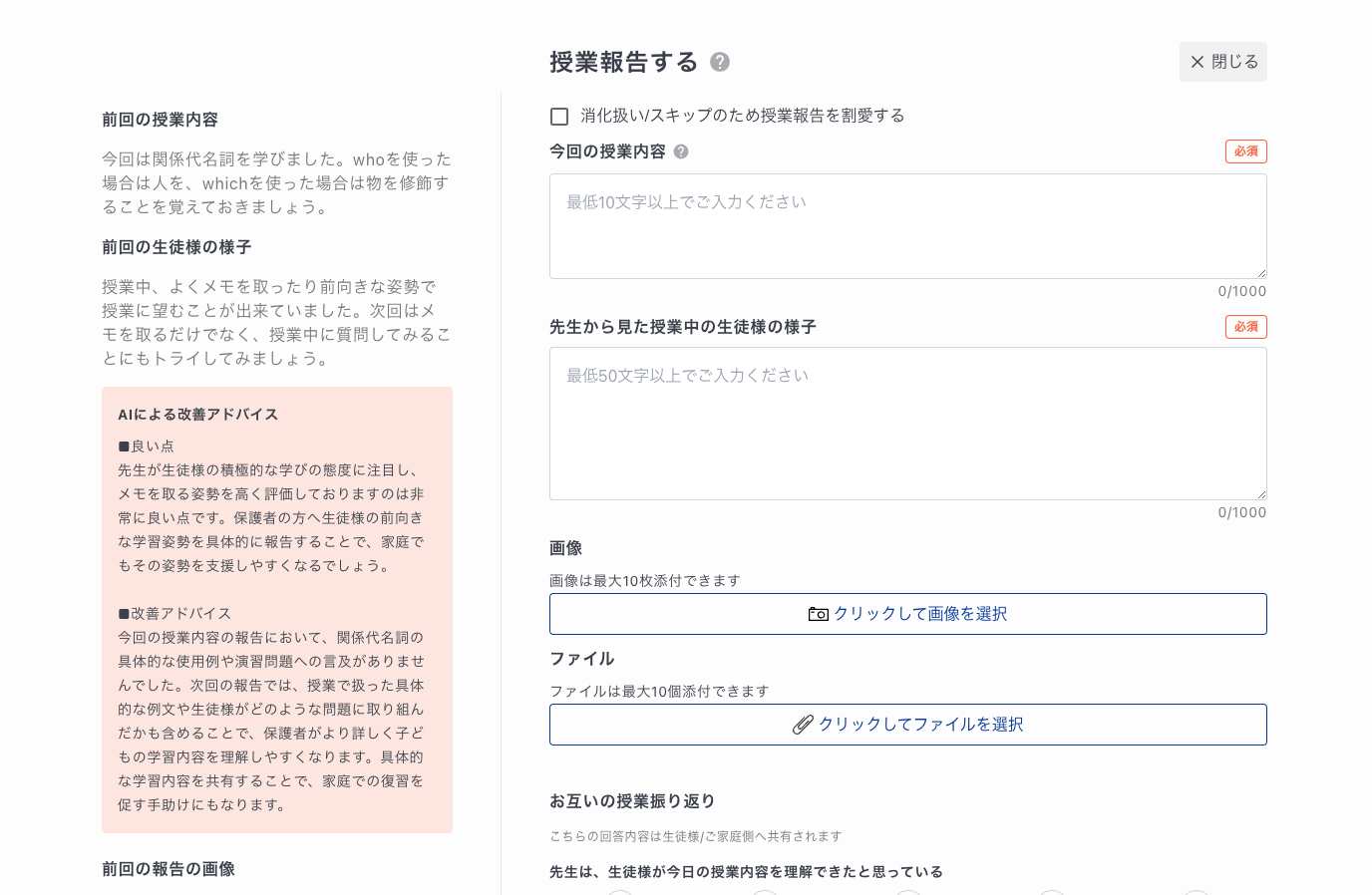Click the student observation text area
The image size is (1372, 895).
click(907, 423)
